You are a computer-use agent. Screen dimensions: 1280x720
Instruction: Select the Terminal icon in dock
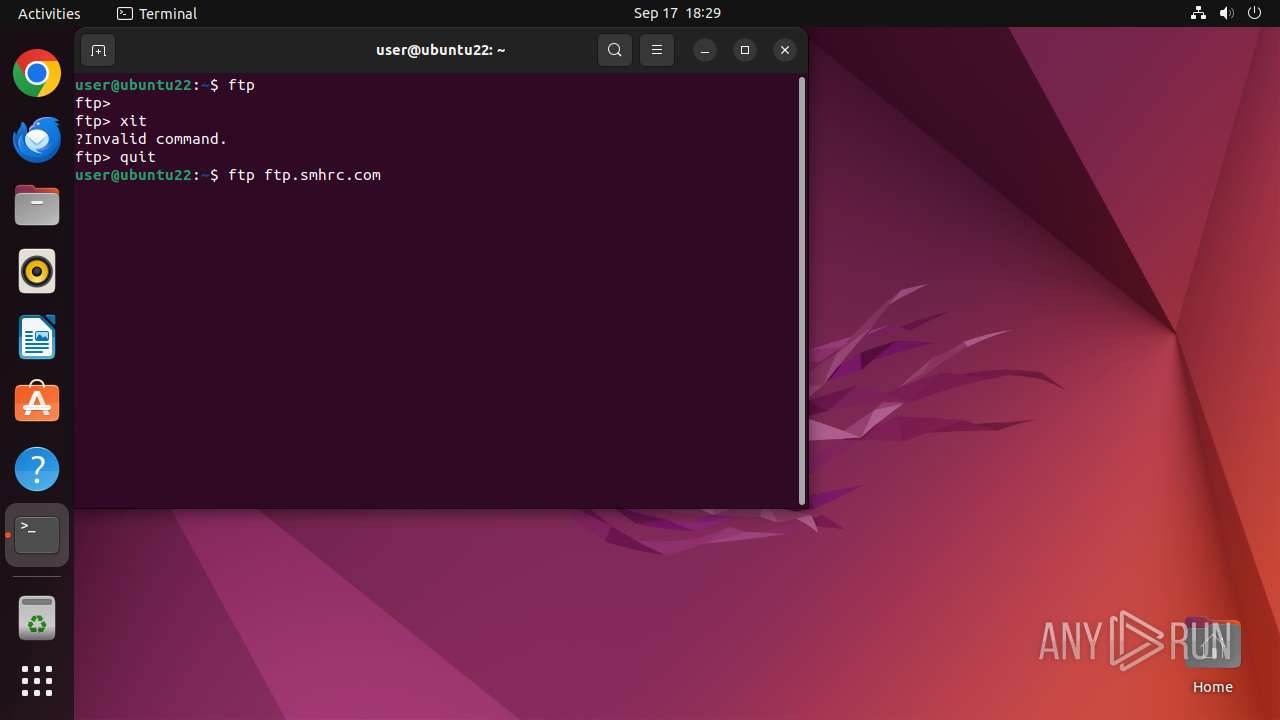37,535
